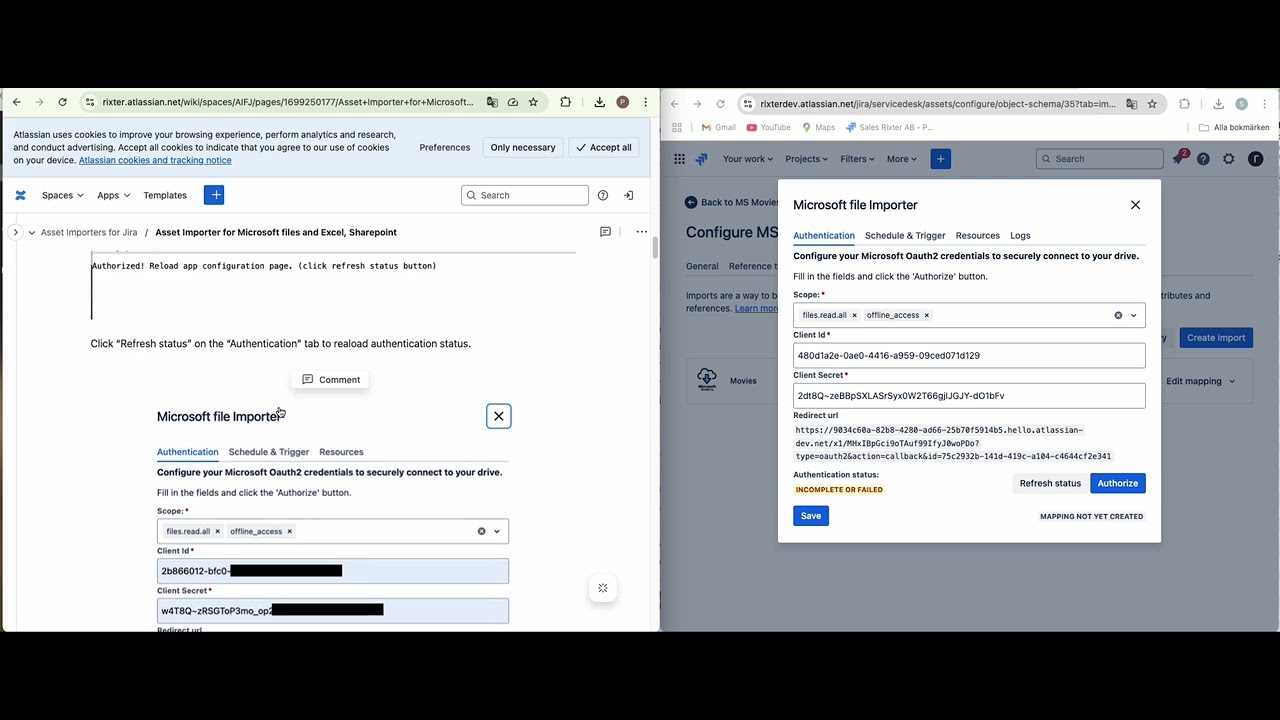Screen dimensions: 1280x720
Task: Remove the offline_access scope chip in Jira dialog
Action: point(926,315)
